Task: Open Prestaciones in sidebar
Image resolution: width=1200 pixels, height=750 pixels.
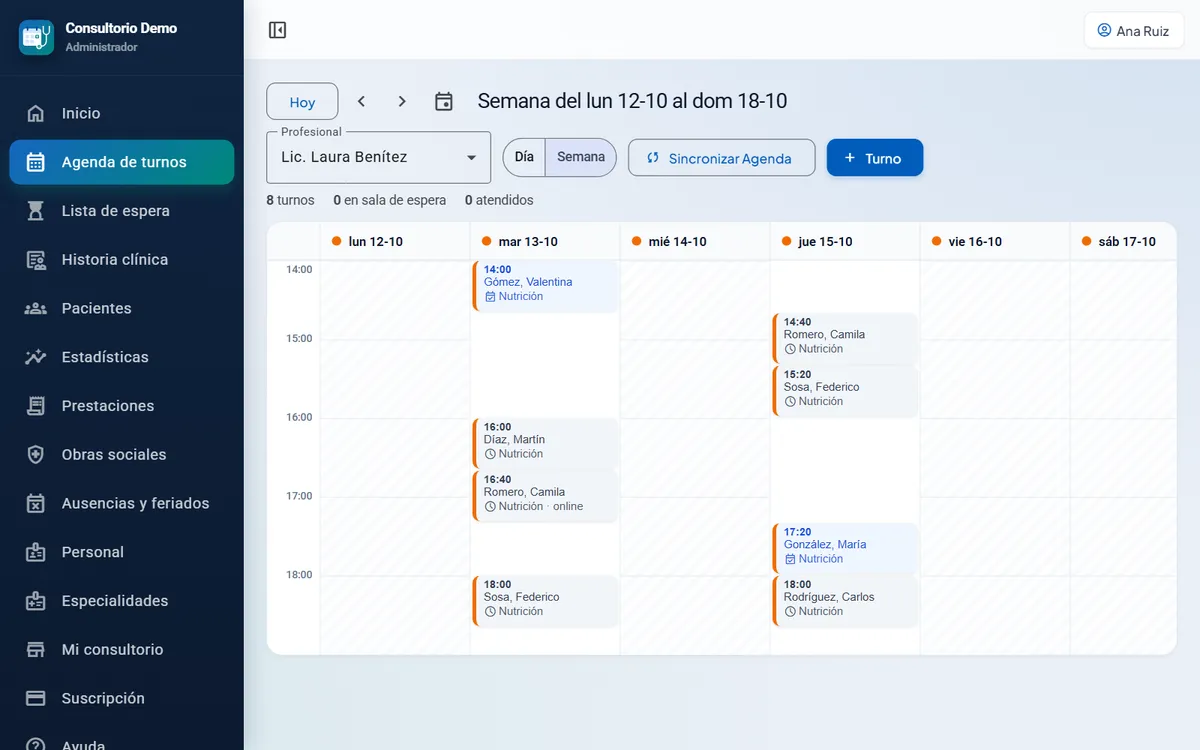Action: (122, 406)
